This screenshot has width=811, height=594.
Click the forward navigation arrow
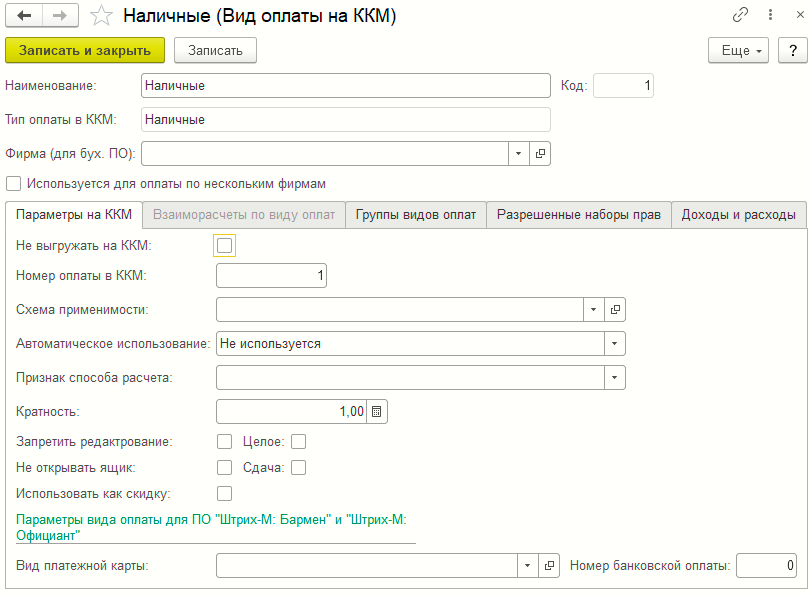tap(59, 16)
